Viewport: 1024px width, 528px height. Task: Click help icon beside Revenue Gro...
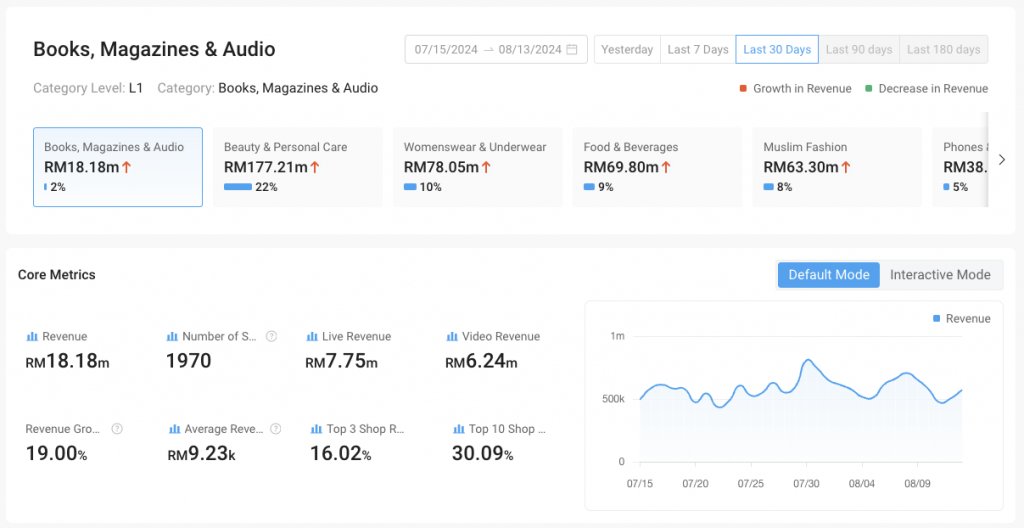[x=117, y=429]
